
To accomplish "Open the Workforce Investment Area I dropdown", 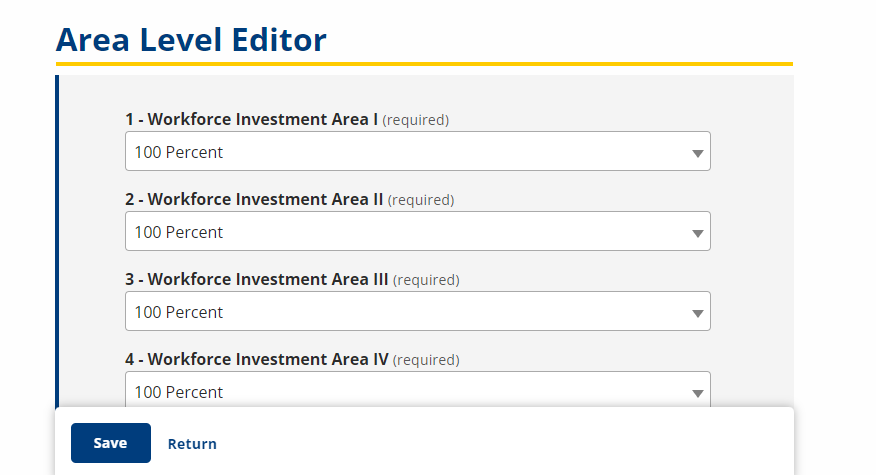I will click(417, 152).
